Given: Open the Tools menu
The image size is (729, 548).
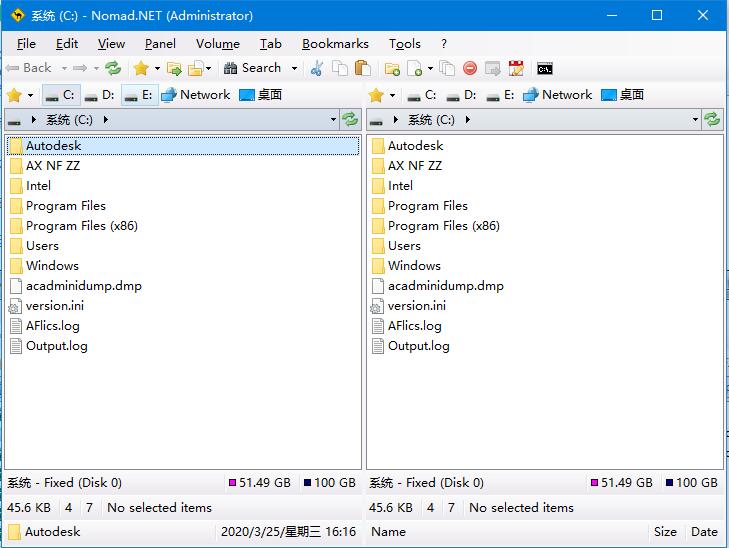Looking at the screenshot, I should click(404, 44).
